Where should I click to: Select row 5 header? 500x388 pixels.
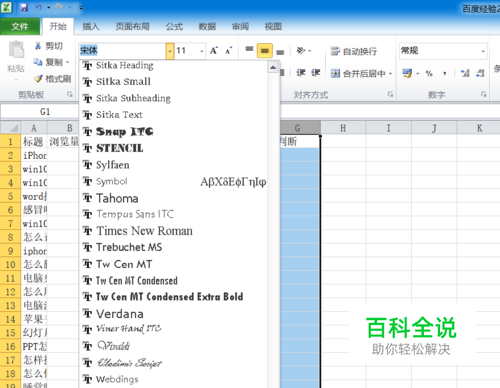[x=10, y=196]
